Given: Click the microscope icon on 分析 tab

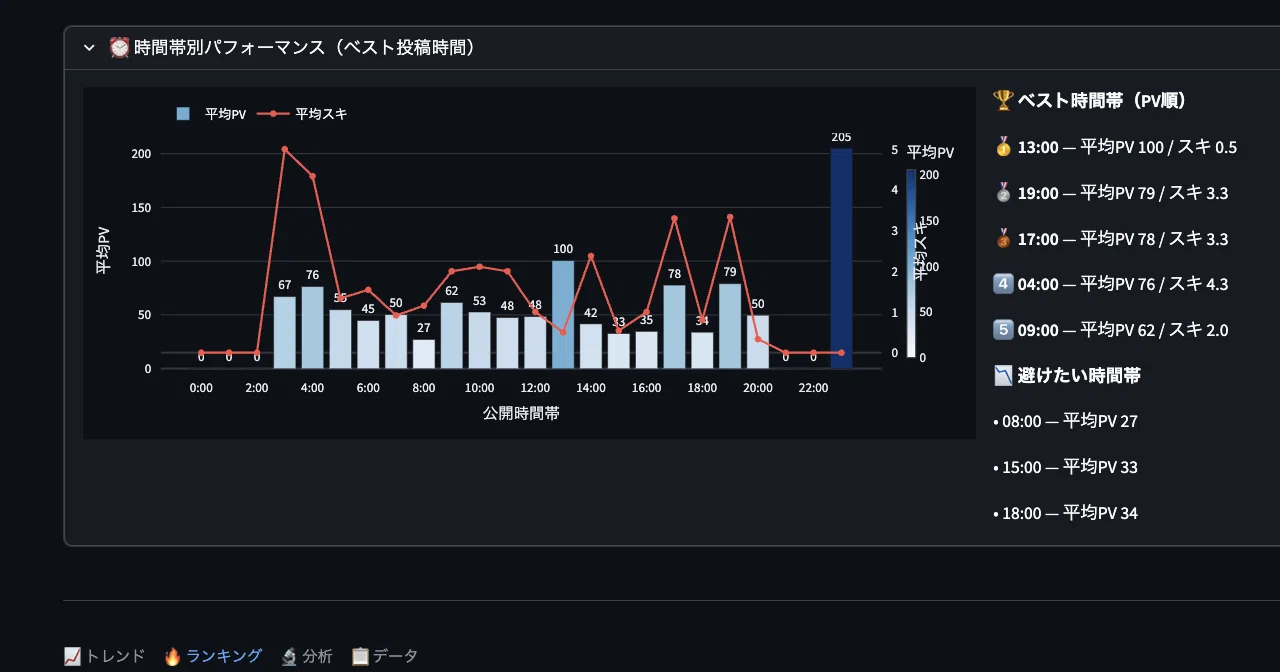Looking at the screenshot, I should pos(289,656).
